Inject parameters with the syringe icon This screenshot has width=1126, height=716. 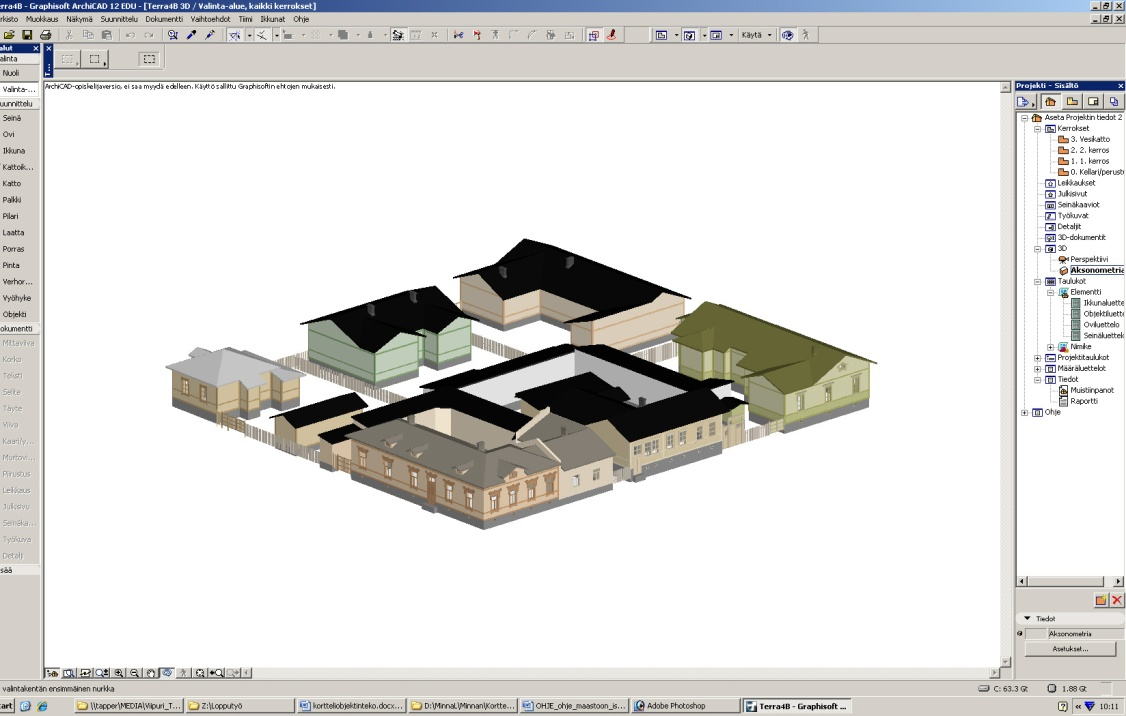[x=210, y=34]
